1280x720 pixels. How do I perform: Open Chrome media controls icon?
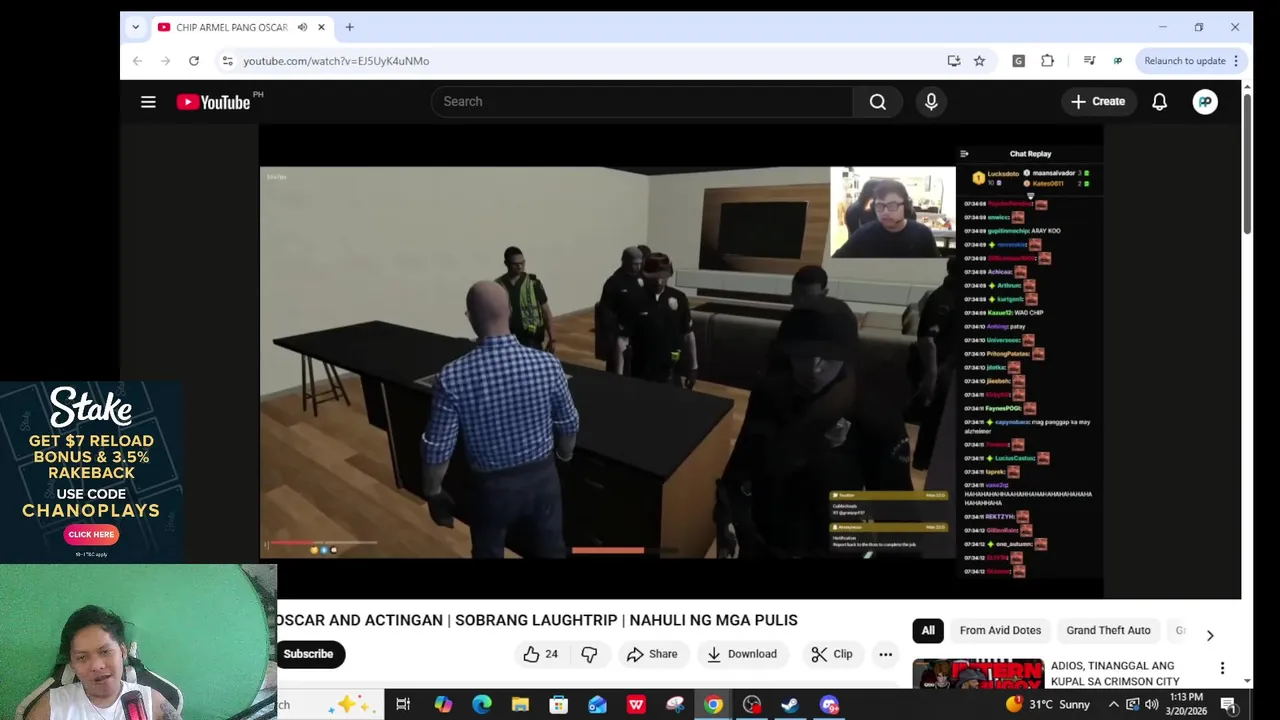pyautogui.click(x=1089, y=61)
